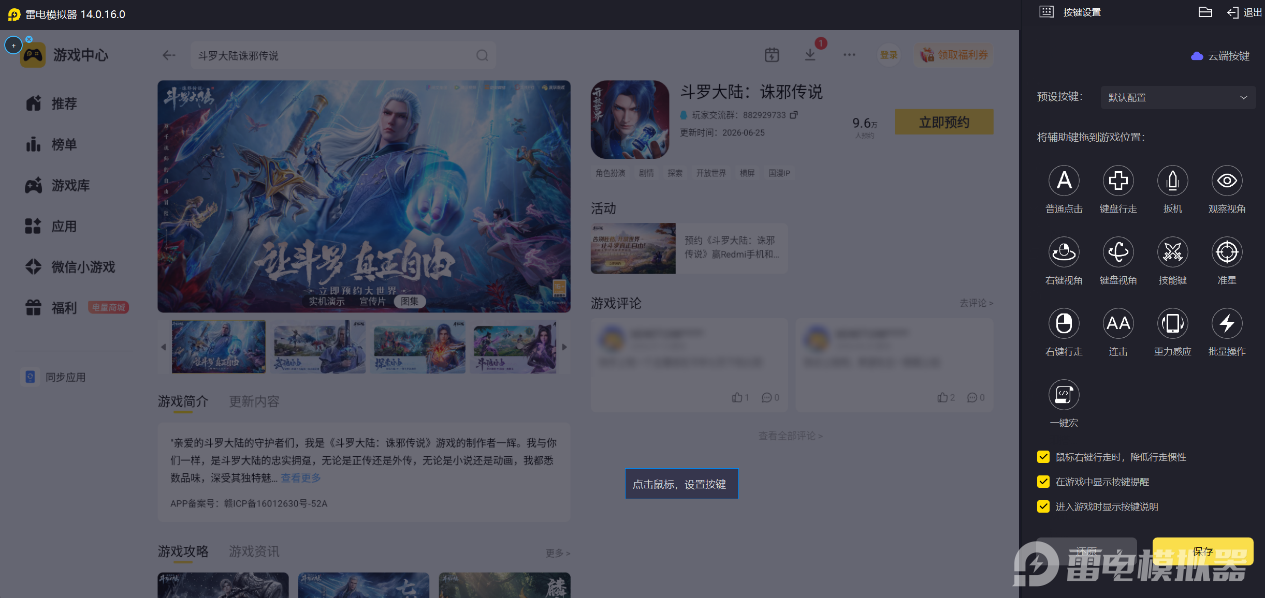
Task: Click the search magnifier in the search box
Action: pyautogui.click(x=482, y=56)
